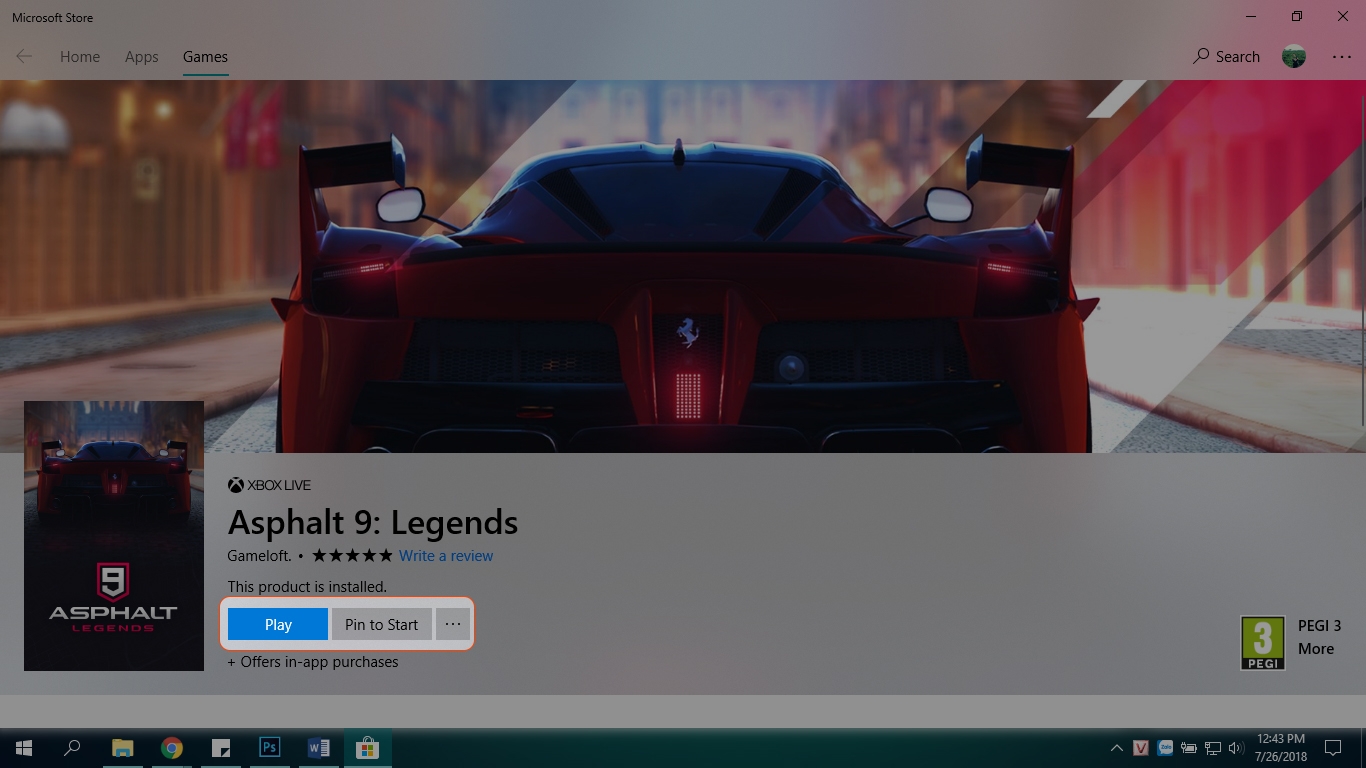Open the taskbar search magnifier
The width and height of the screenshot is (1366, 768).
coord(72,748)
